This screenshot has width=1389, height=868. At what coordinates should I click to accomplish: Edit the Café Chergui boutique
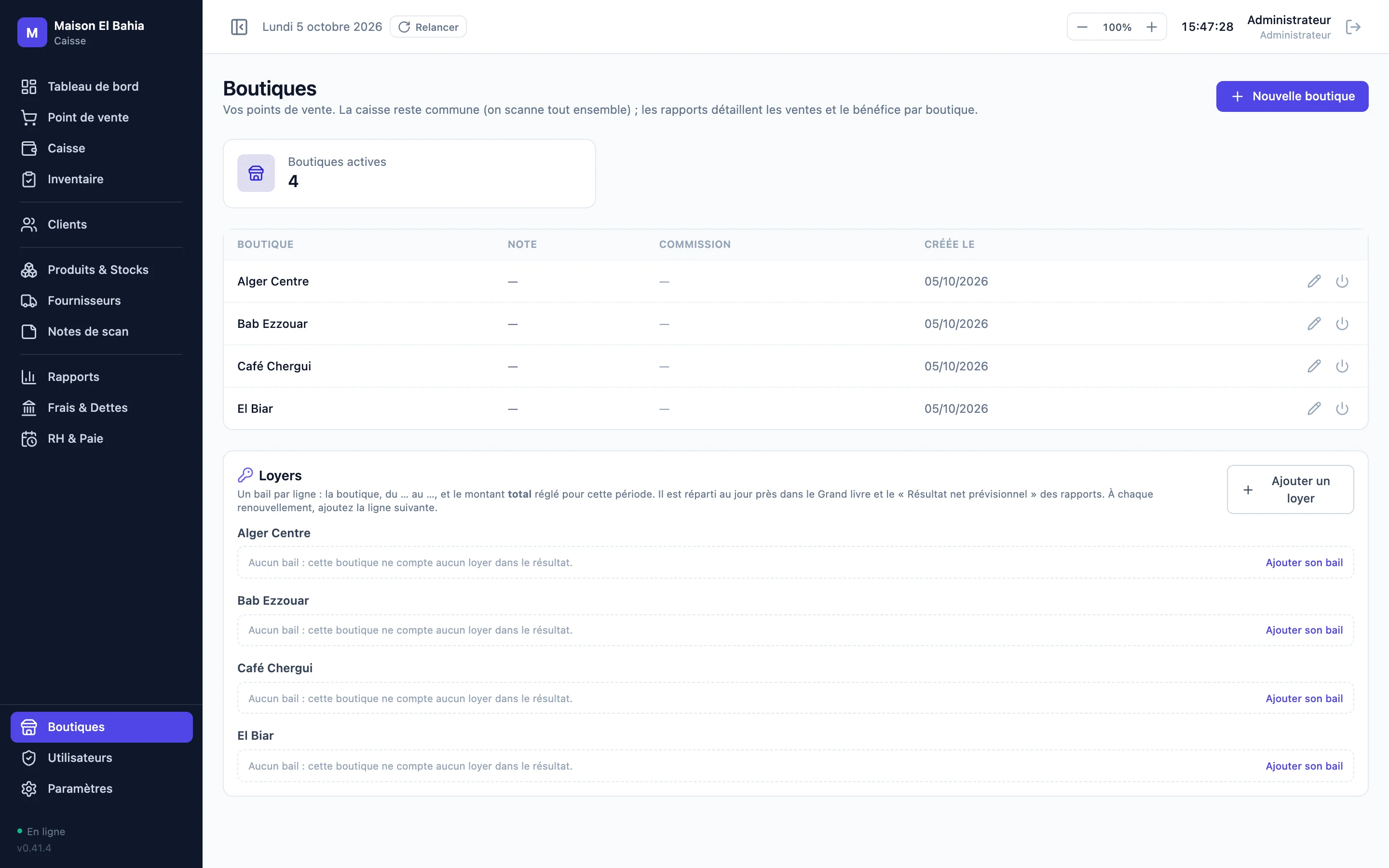click(1314, 366)
